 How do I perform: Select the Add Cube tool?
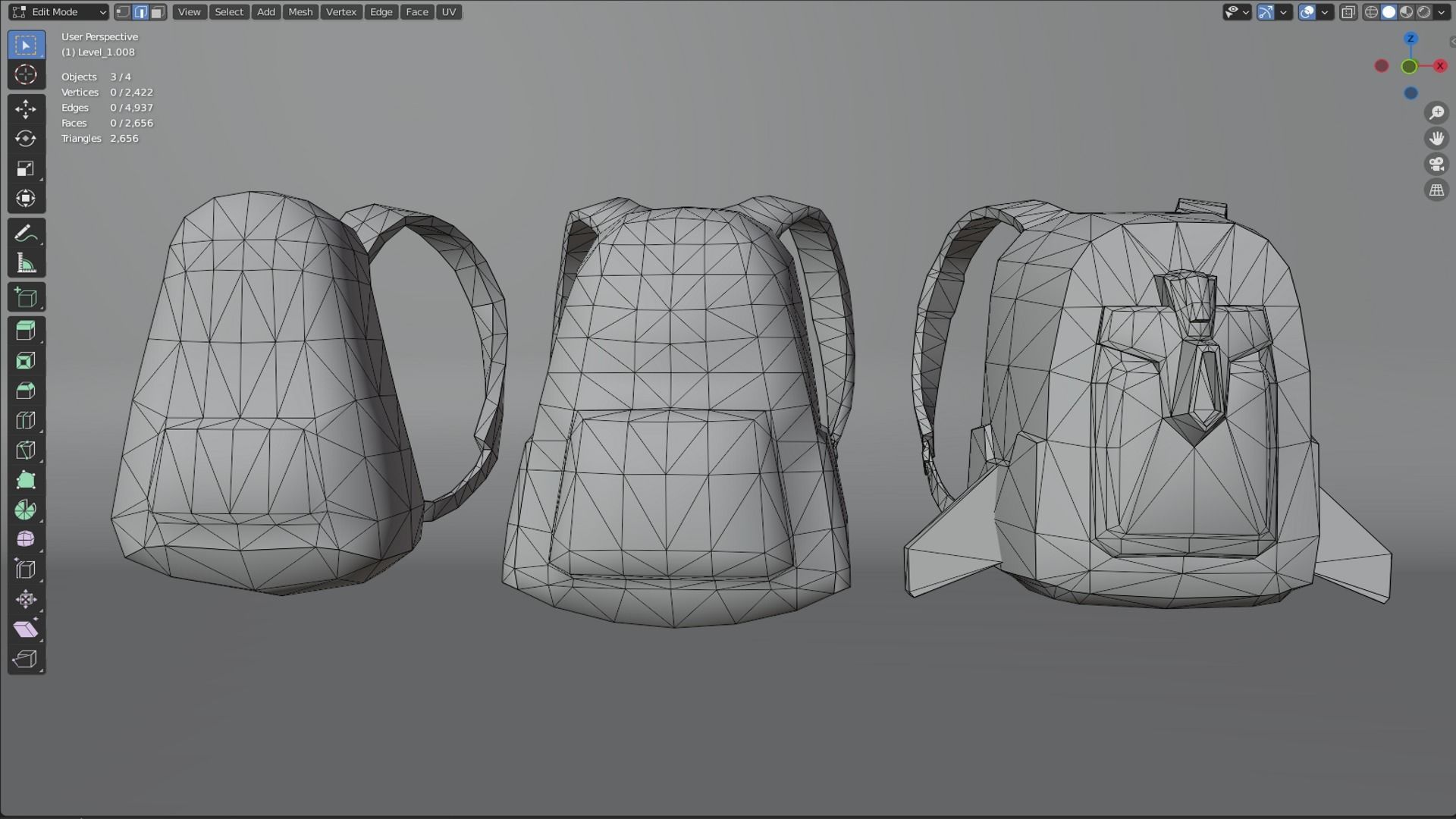(26, 297)
